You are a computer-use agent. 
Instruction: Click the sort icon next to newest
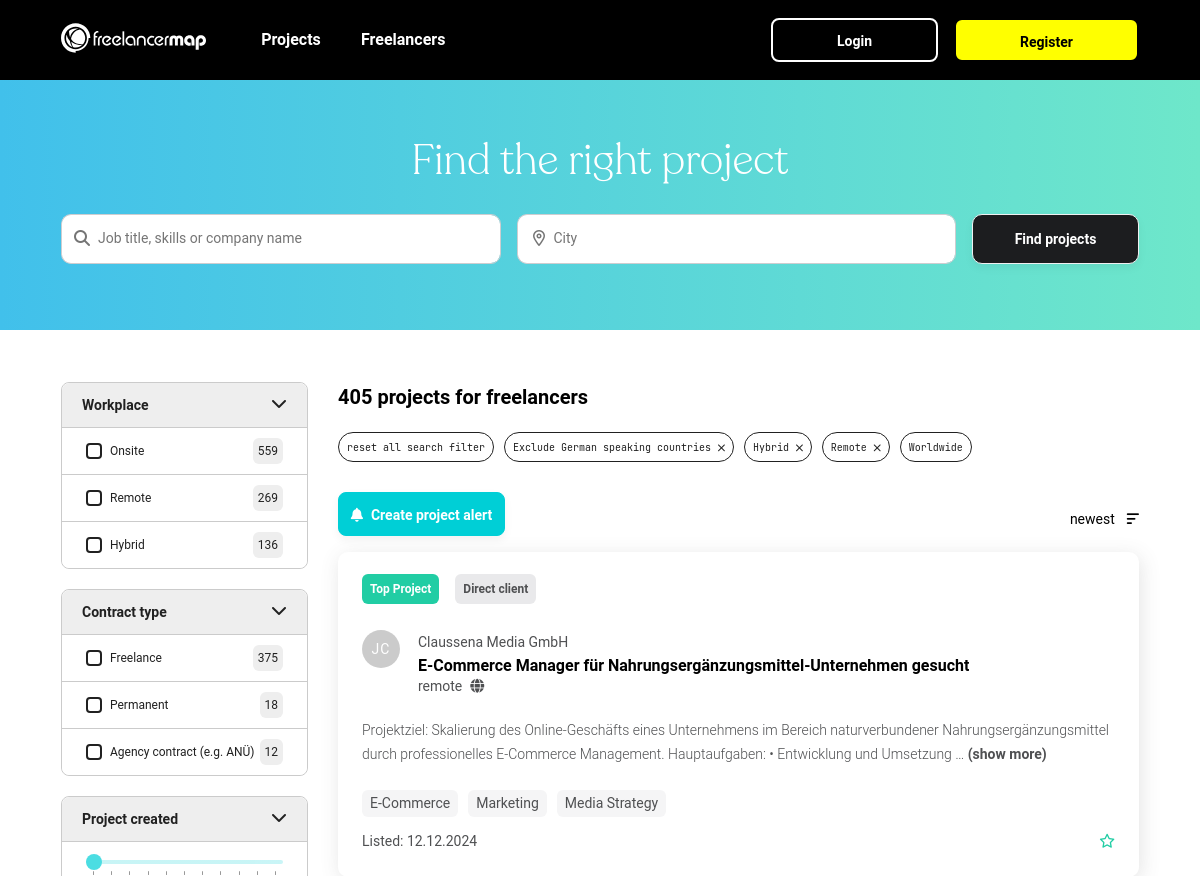click(x=1133, y=519)
